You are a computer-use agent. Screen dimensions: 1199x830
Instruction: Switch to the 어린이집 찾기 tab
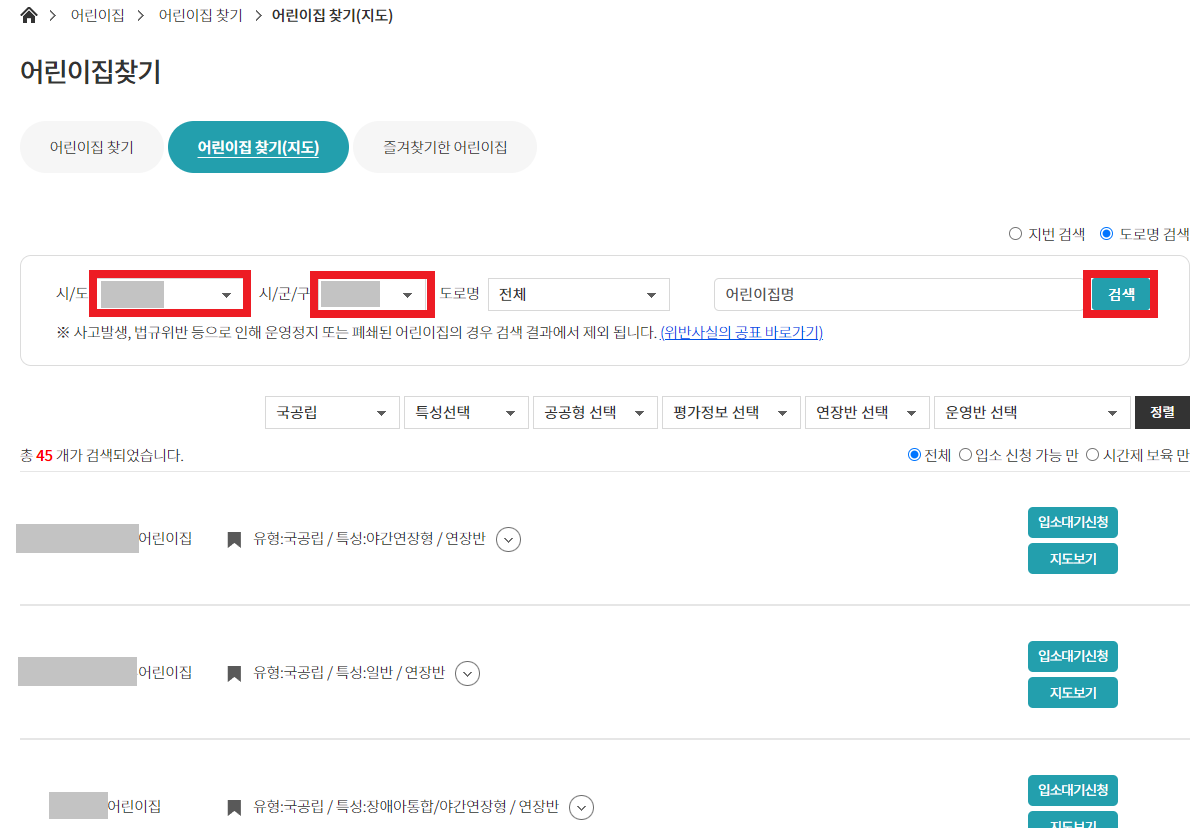coord(91,146)
